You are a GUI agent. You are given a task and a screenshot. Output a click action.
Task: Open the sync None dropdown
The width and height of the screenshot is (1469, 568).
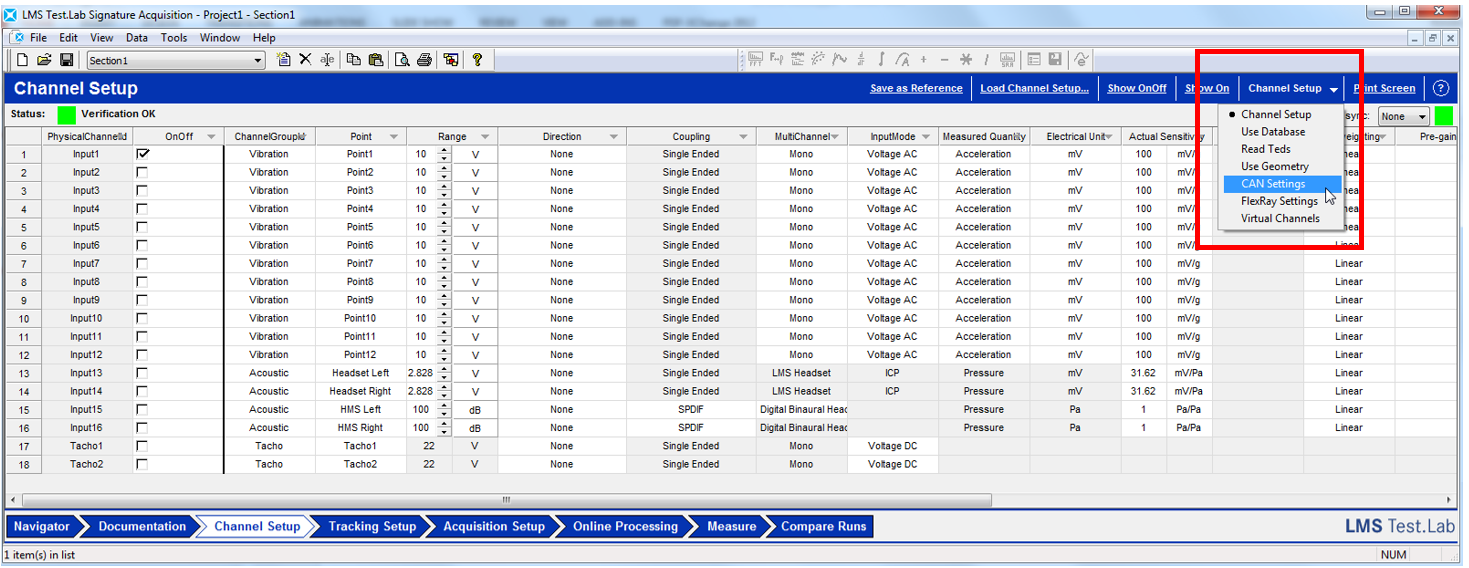tap(1422, 117)
